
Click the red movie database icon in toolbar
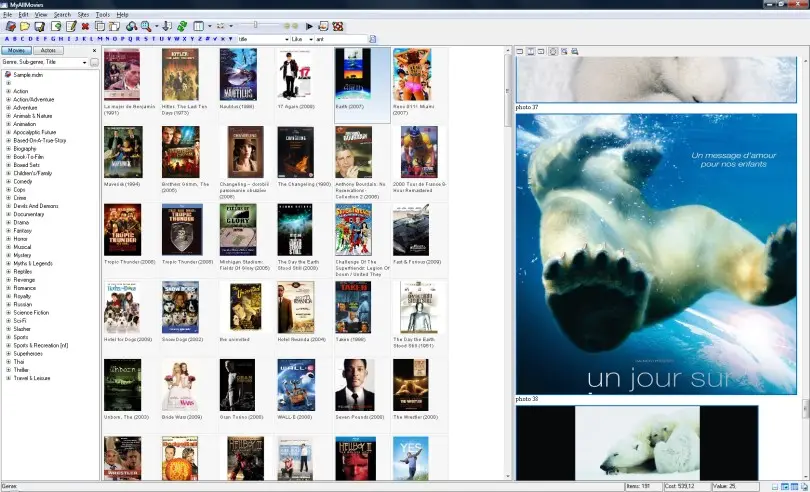click(x=10, y=26)
